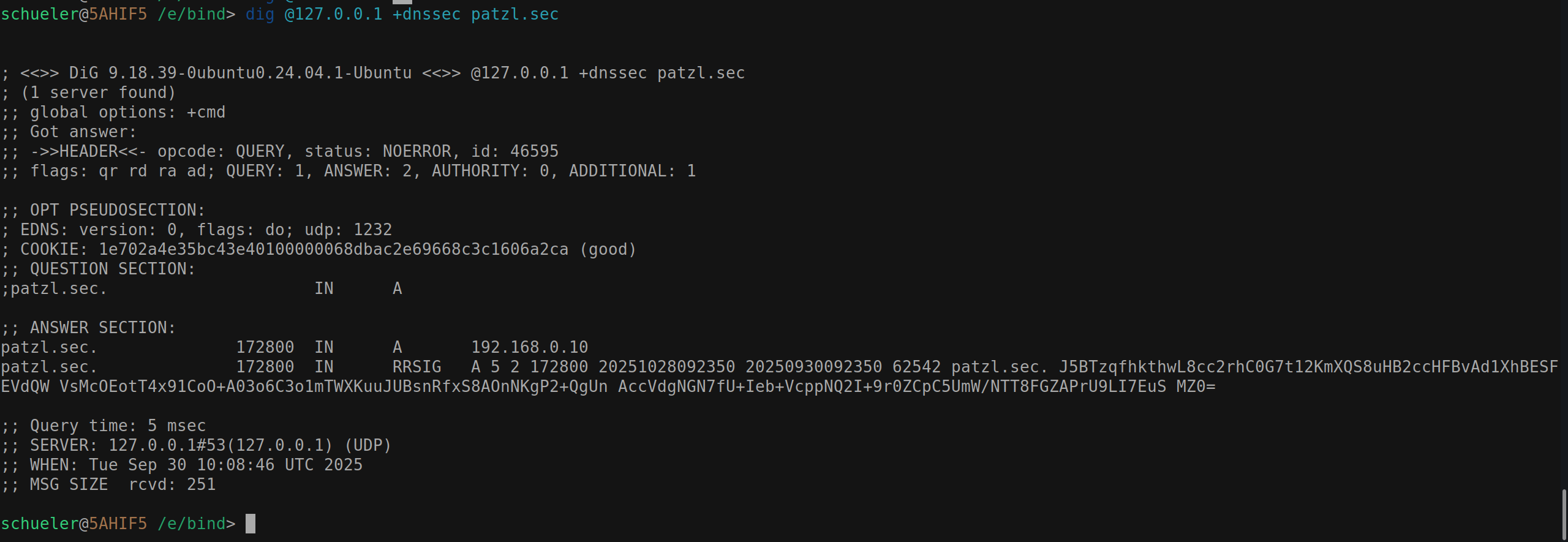1568x542 pixels.
Task: Click the udp 1232 value
Action: click(x=372, y=230)
